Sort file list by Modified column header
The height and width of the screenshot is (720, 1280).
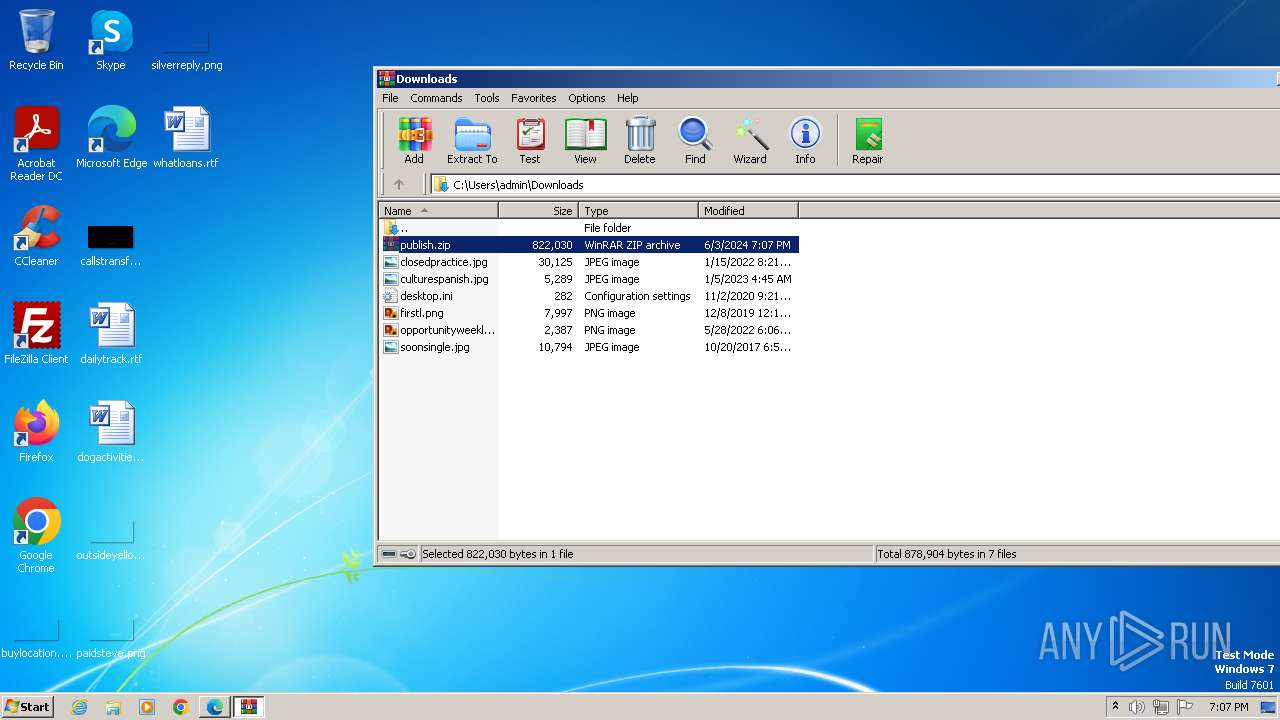(x=748, y=210)
